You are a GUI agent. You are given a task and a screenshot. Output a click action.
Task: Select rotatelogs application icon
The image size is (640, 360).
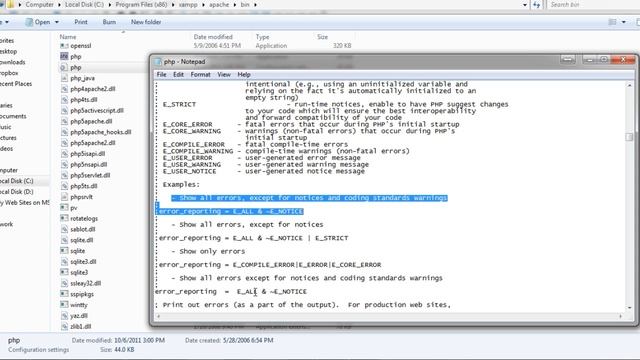point(64,218)
